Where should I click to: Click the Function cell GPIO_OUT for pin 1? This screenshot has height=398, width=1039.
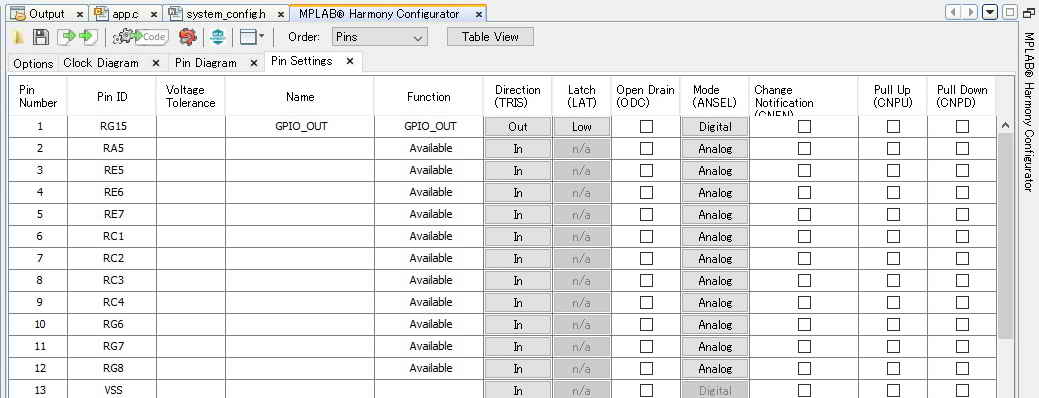(x=430, y=126)
